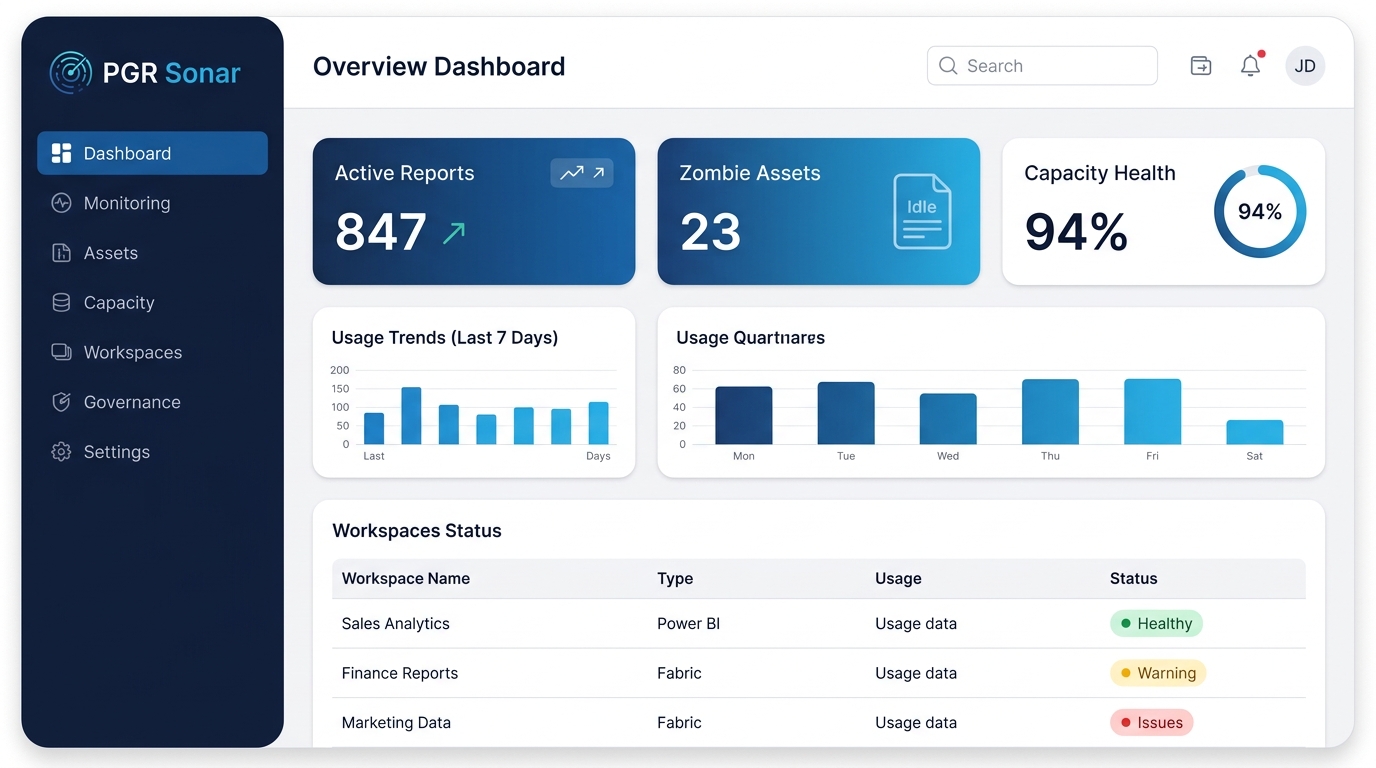This screenshot has height=768, width=1376.
Task: Click Usage data in Sales Analytics row
Action: [916, 623]
